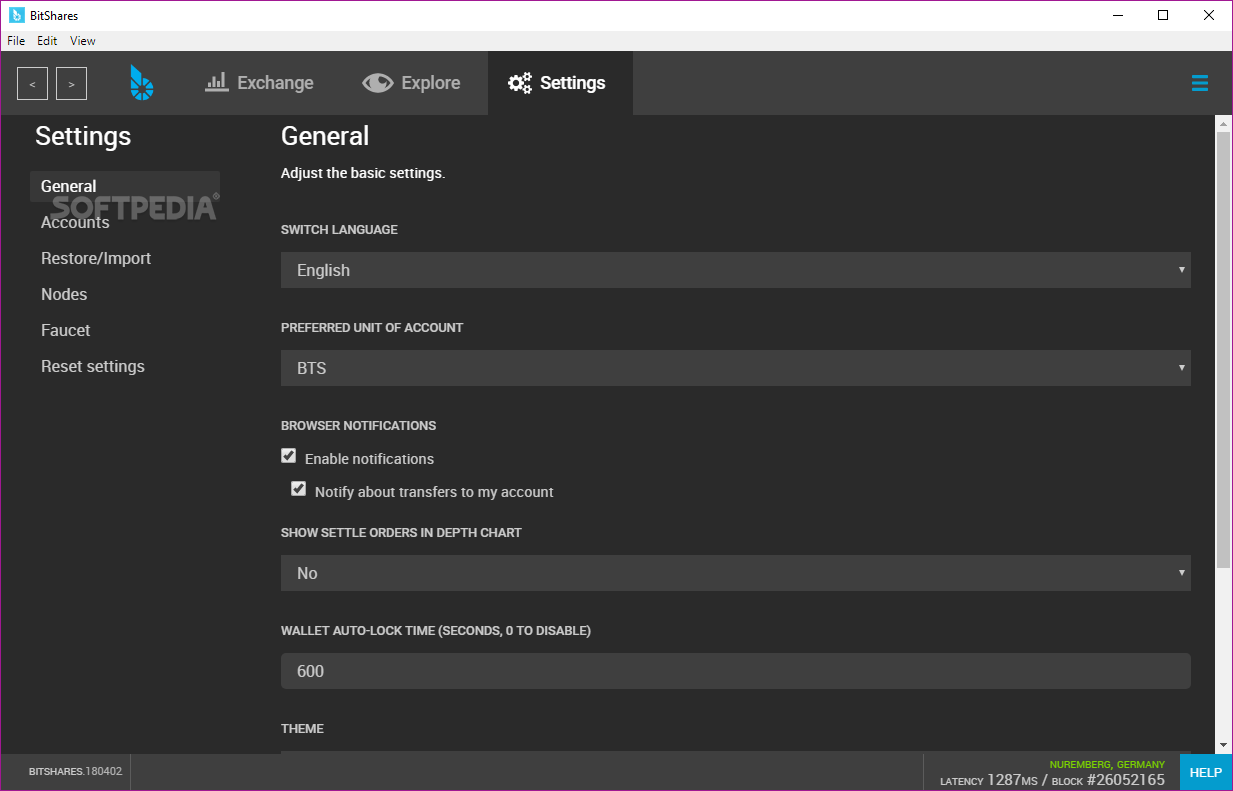Screen dimensions: 1233x791
Task: Click the BitShares logo icon in header
Action: click(142, 83)
